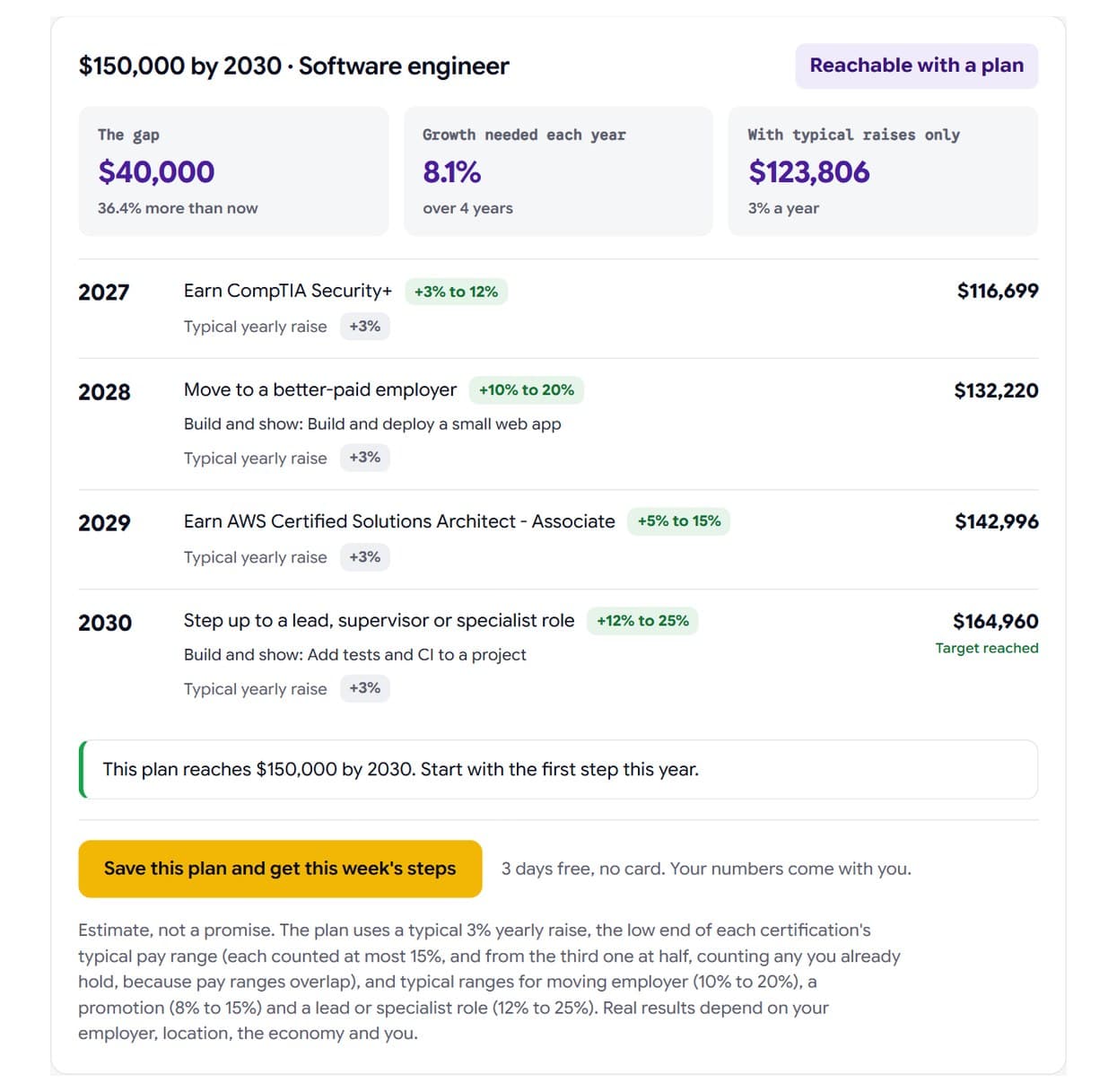Click the +3% badge in the 2030 row
This screenshot has height=1092, width=1117.
coord(364,688)
